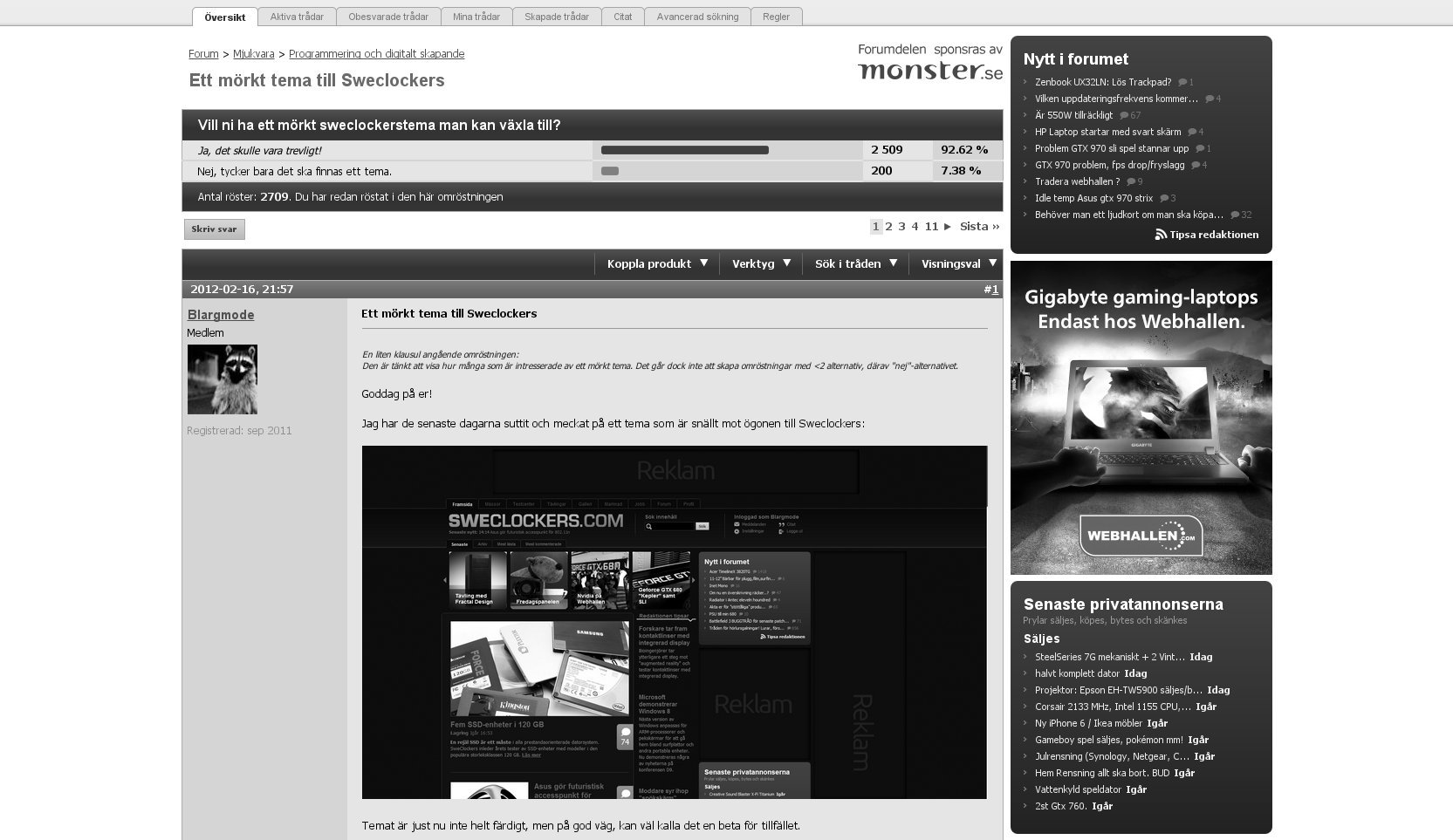Viewport: 1453px width, 840px height.
Task: Open the Projektor: Epson EH-TW5900 listing
Action: point(1119,690)
